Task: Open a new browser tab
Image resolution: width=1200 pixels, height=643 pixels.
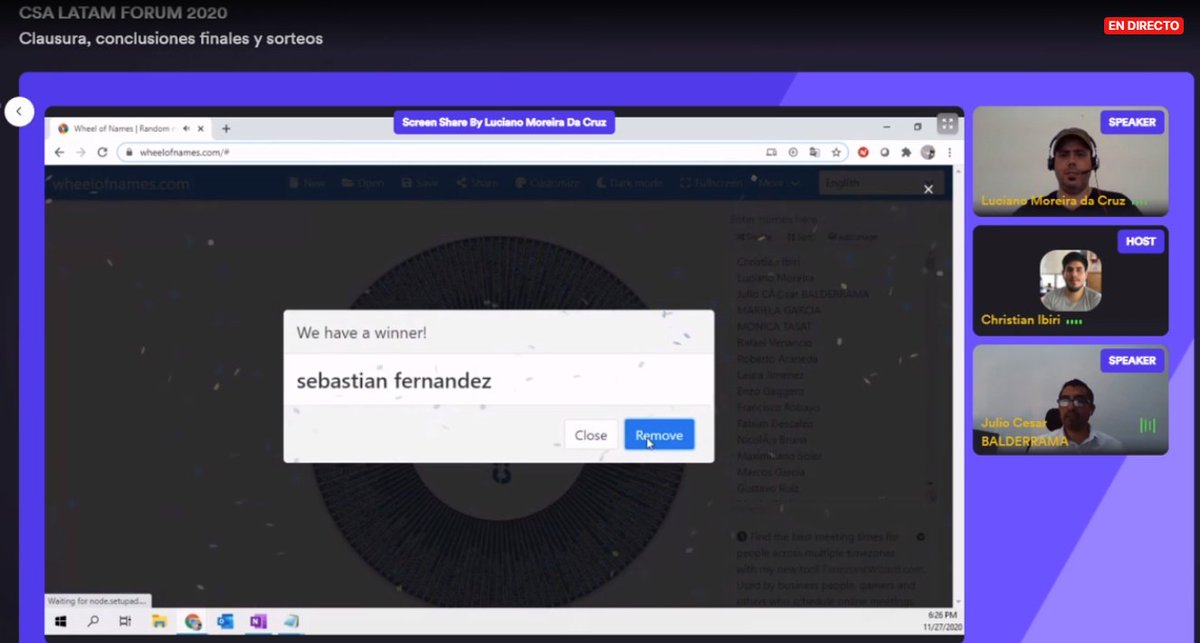Action: click(x=226, y=129)
